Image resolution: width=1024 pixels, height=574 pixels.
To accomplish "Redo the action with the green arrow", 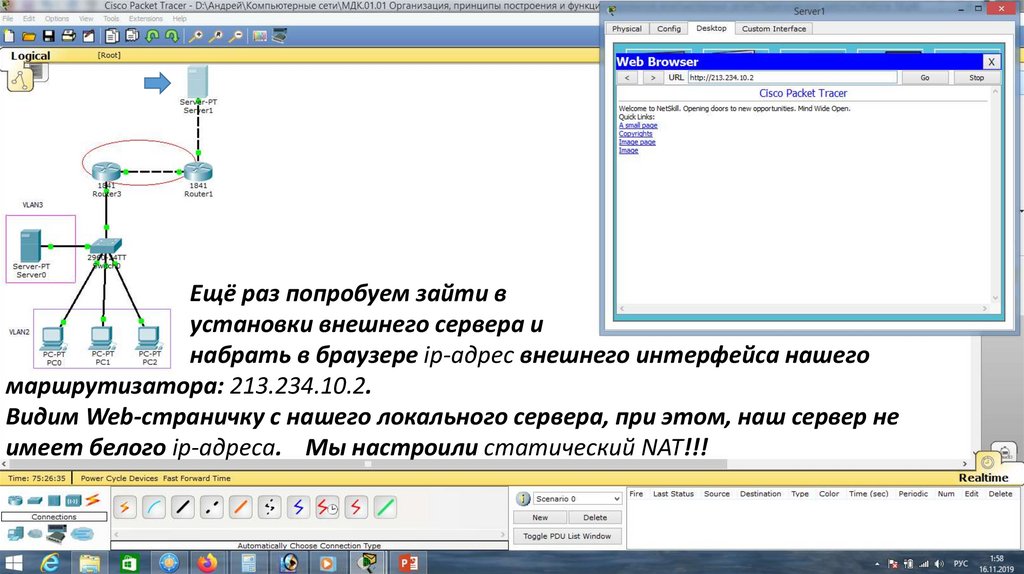I will point(172,37).
